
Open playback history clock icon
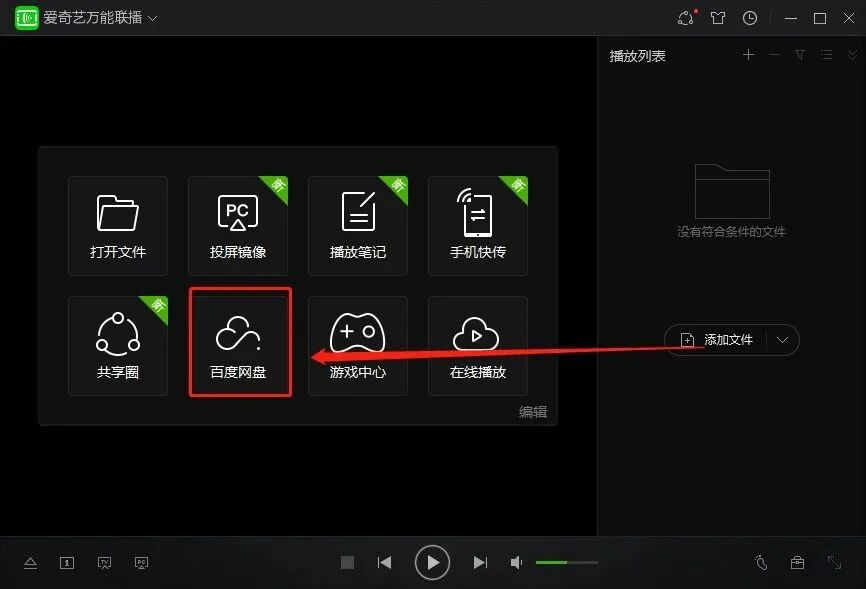749,18
